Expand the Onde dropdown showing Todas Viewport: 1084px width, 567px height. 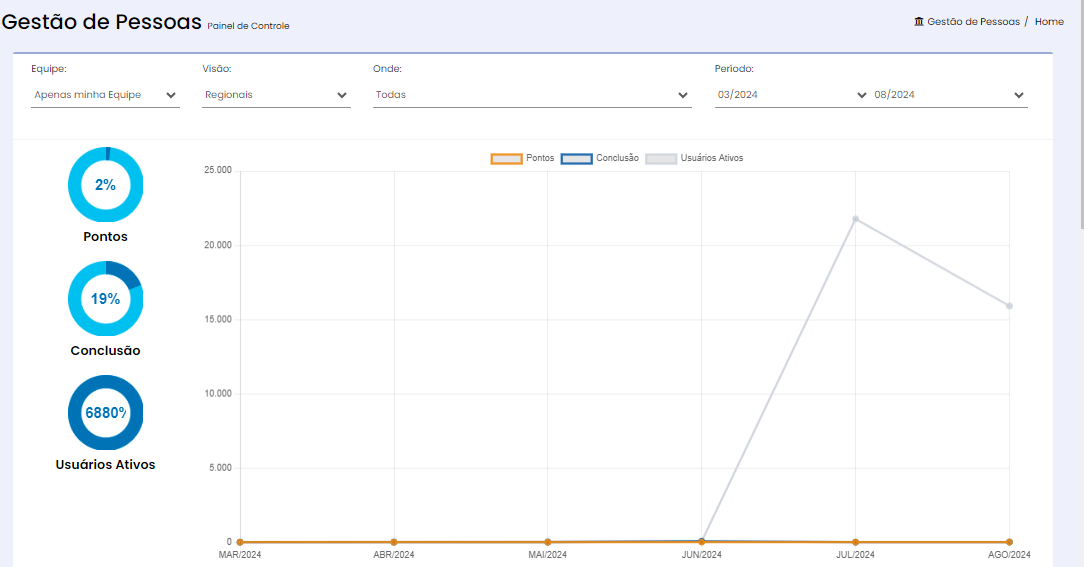pyautogui.click(x=532, y=95)
